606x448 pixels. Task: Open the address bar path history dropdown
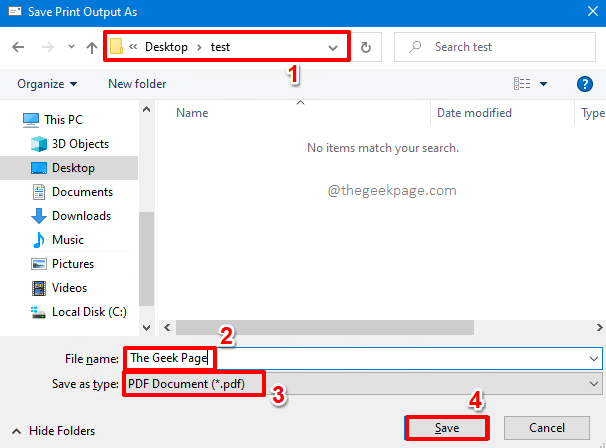tap(333, 47)
